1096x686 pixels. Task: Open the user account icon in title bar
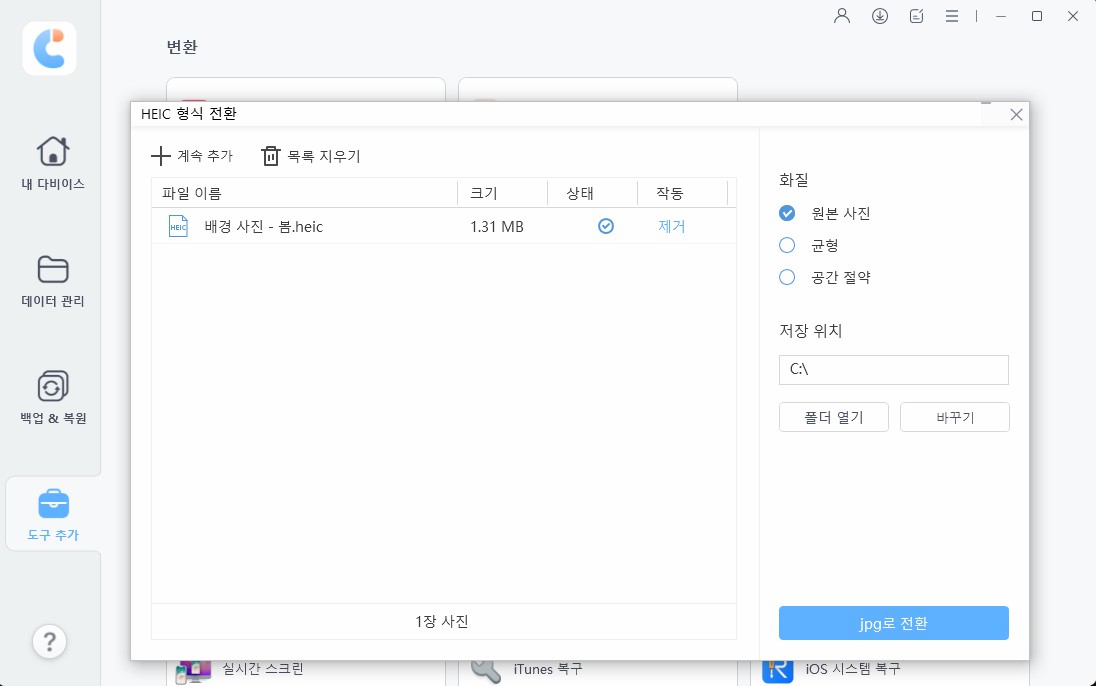(841, 15)
